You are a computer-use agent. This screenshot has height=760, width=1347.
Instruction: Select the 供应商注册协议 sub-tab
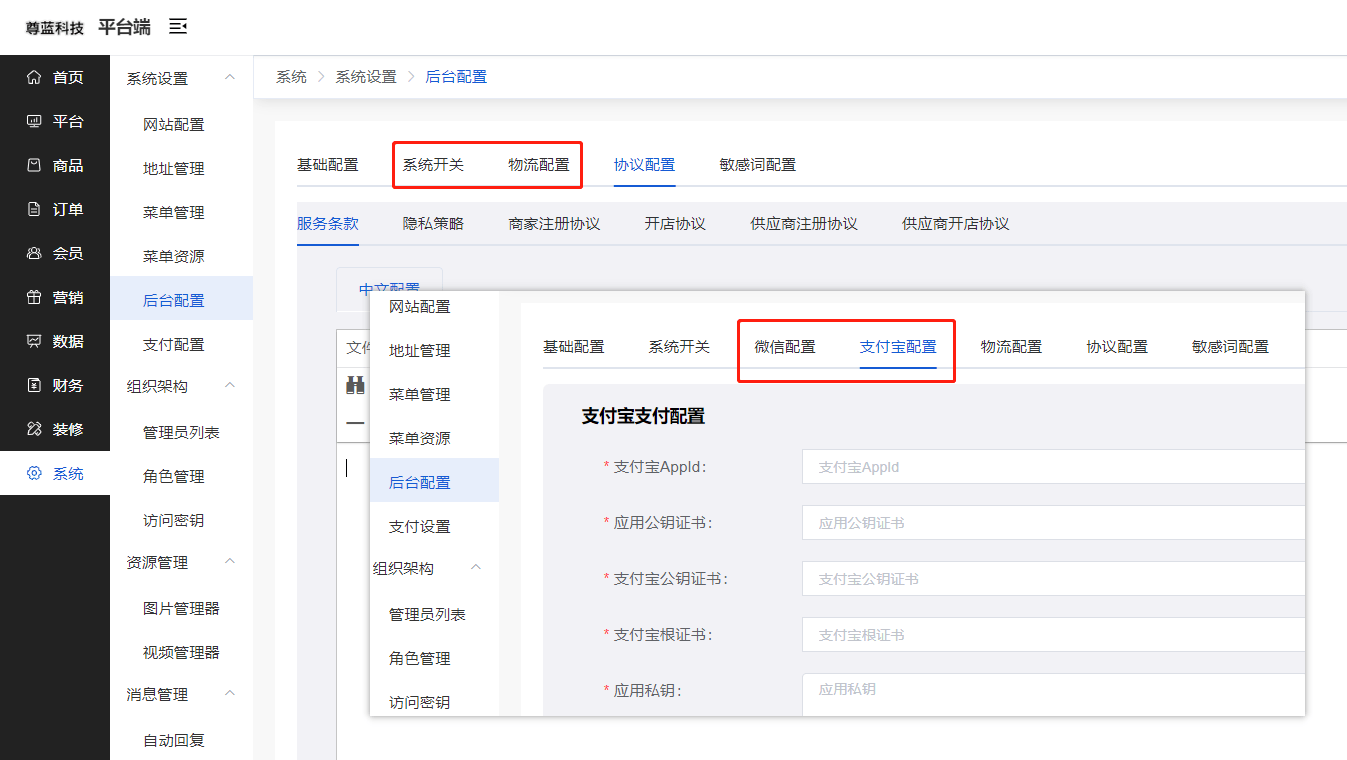point(804,224)
